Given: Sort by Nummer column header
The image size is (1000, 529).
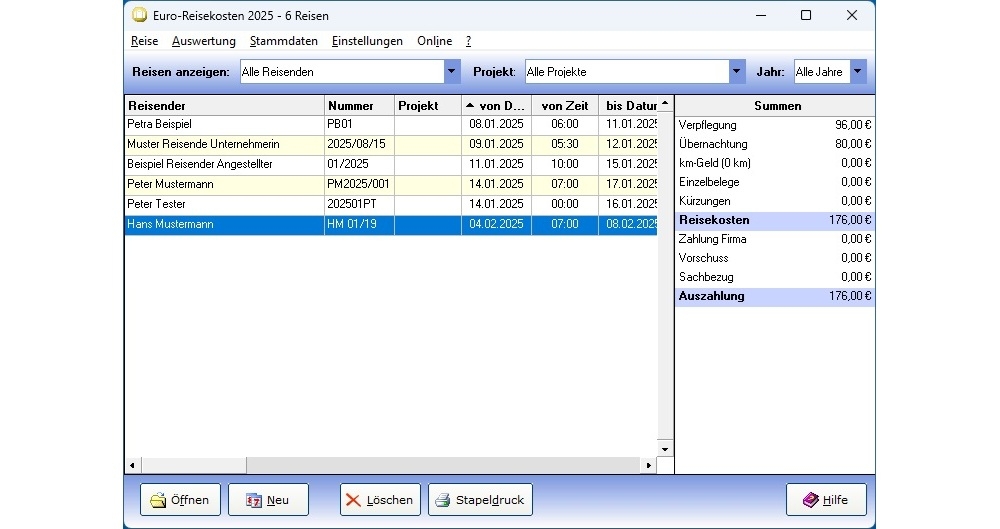Looking at the screenshot, I should tap(359, 106).
